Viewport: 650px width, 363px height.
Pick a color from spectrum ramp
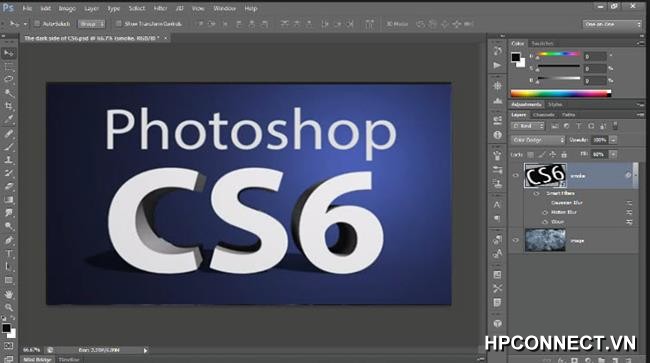click(561, 93)
